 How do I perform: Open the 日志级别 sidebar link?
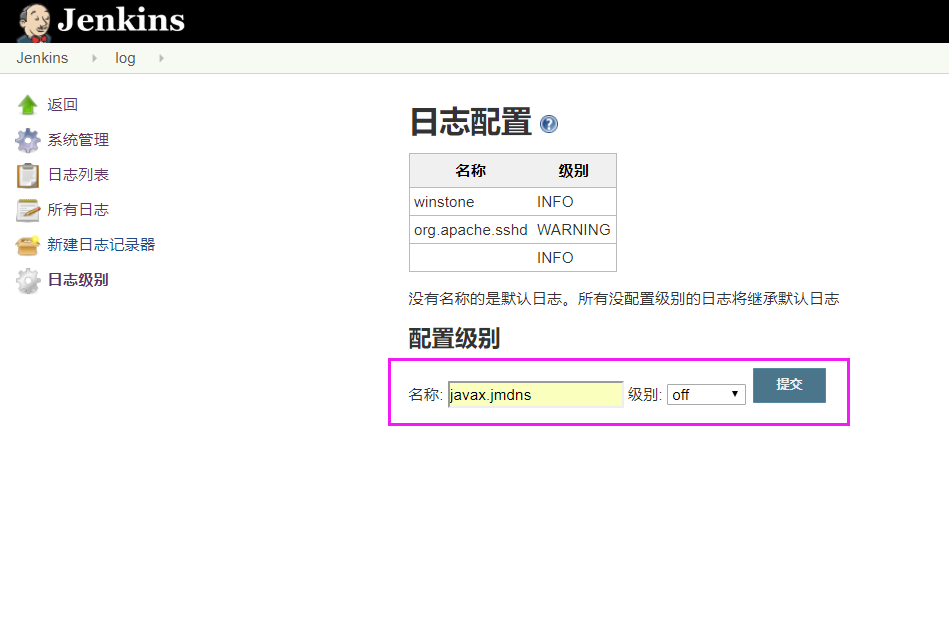pos(78,280)
